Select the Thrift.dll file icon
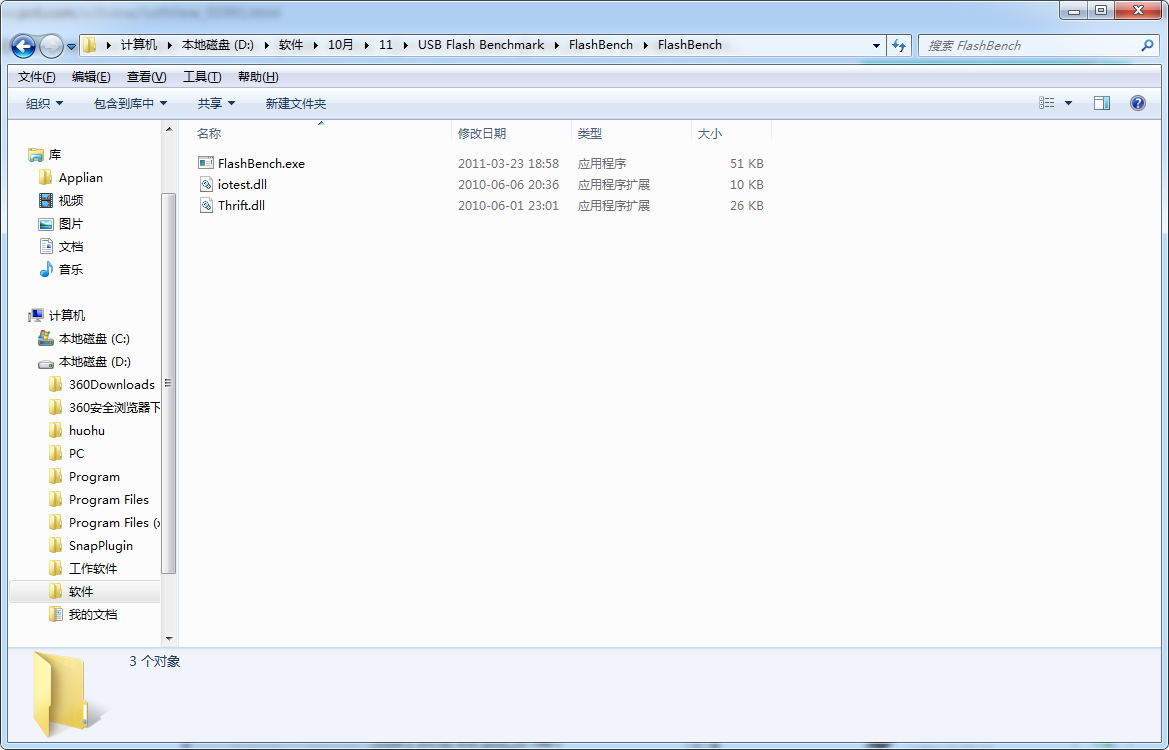The width and height of the screenshot is (1169, 750). (206, 205)
